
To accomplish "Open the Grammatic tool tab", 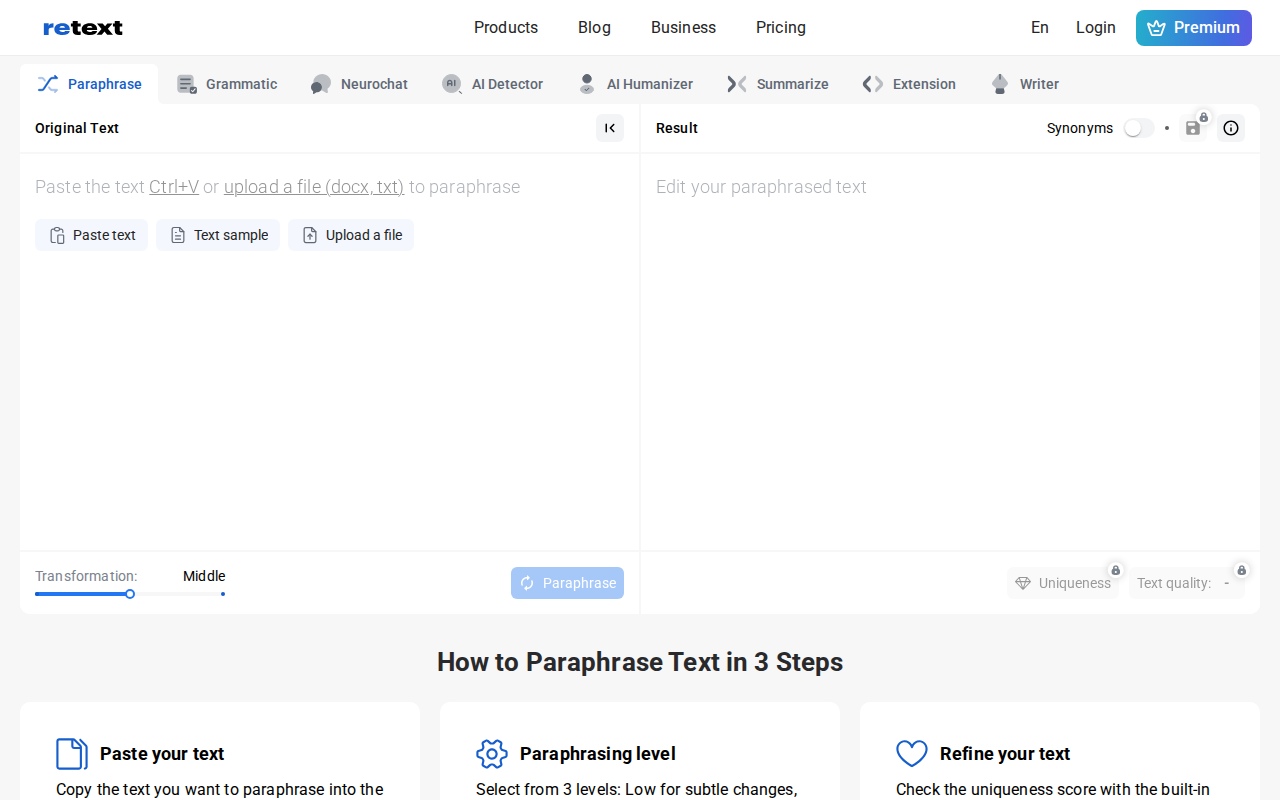I will [227, 84].
